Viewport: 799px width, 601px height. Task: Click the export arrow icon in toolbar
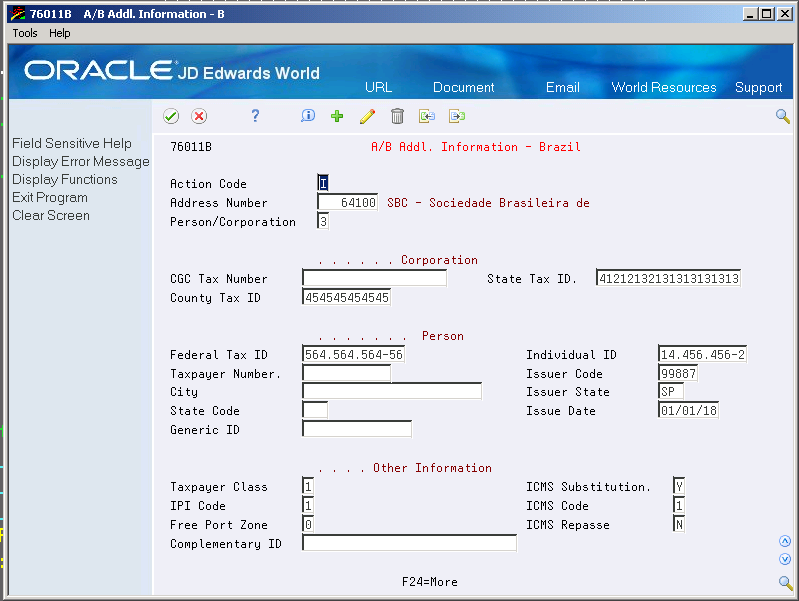click(x=457, y=116)
